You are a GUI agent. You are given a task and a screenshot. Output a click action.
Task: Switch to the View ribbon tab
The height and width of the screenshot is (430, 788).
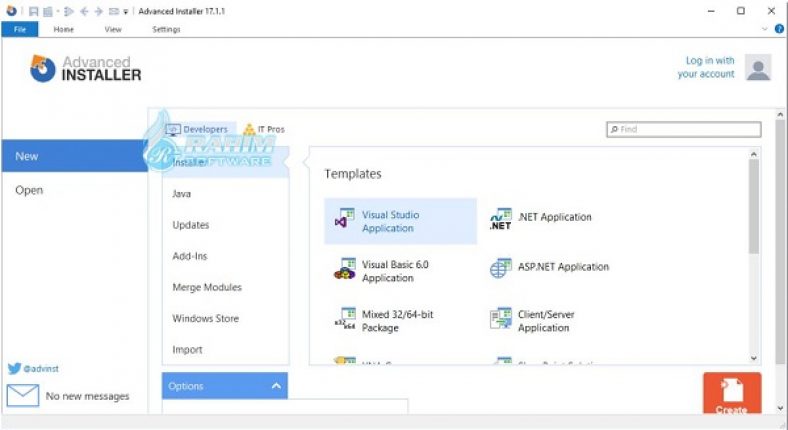pos(113,29)
